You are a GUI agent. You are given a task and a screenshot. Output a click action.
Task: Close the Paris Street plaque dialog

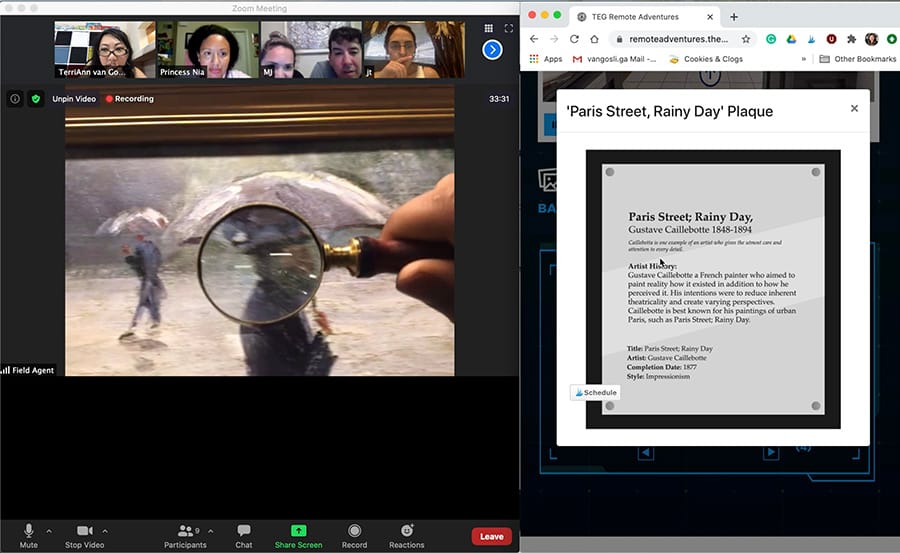pyautogui.click(x=854, y=109)
